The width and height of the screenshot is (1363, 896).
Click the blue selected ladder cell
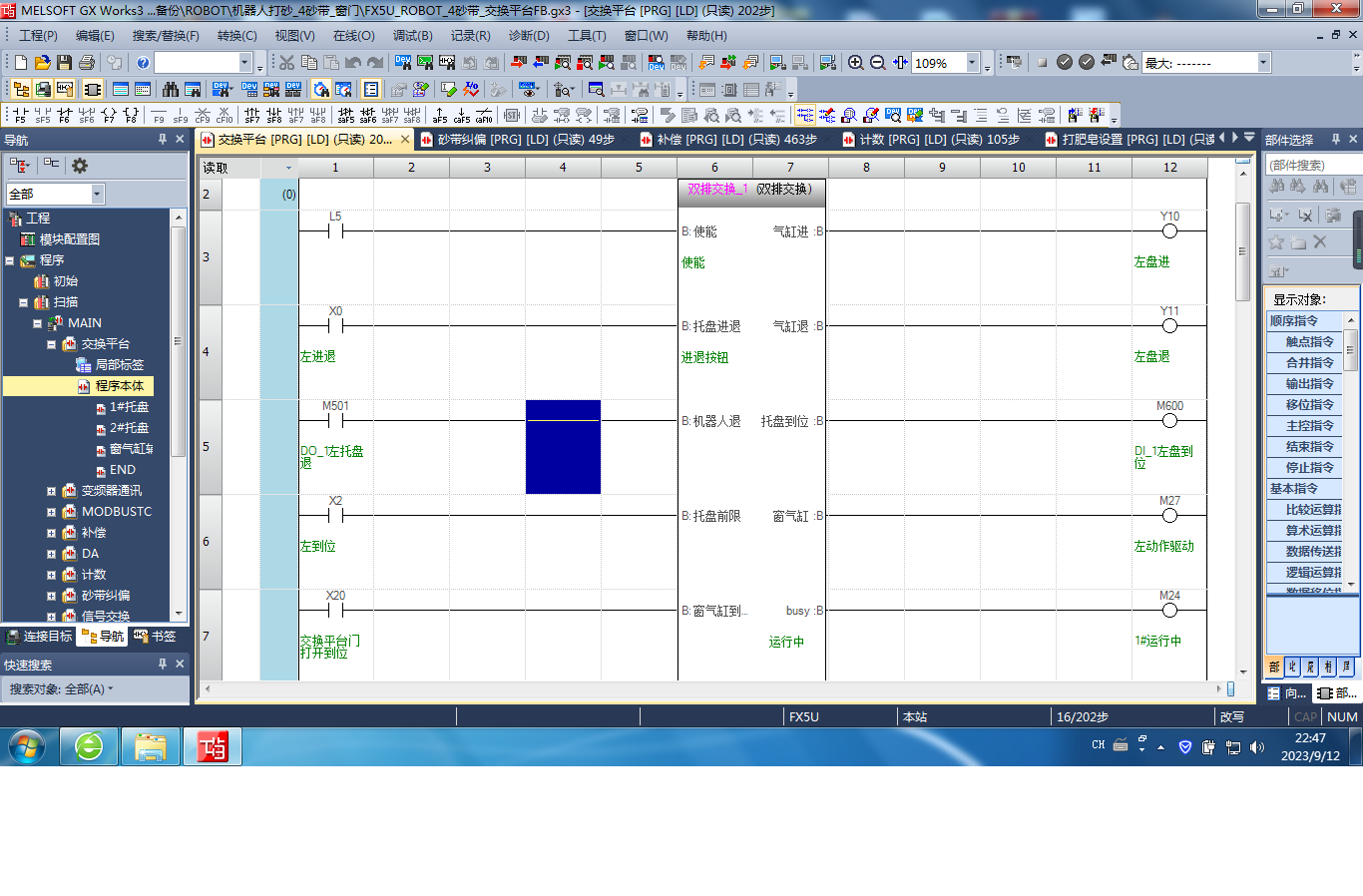point(563,447)
